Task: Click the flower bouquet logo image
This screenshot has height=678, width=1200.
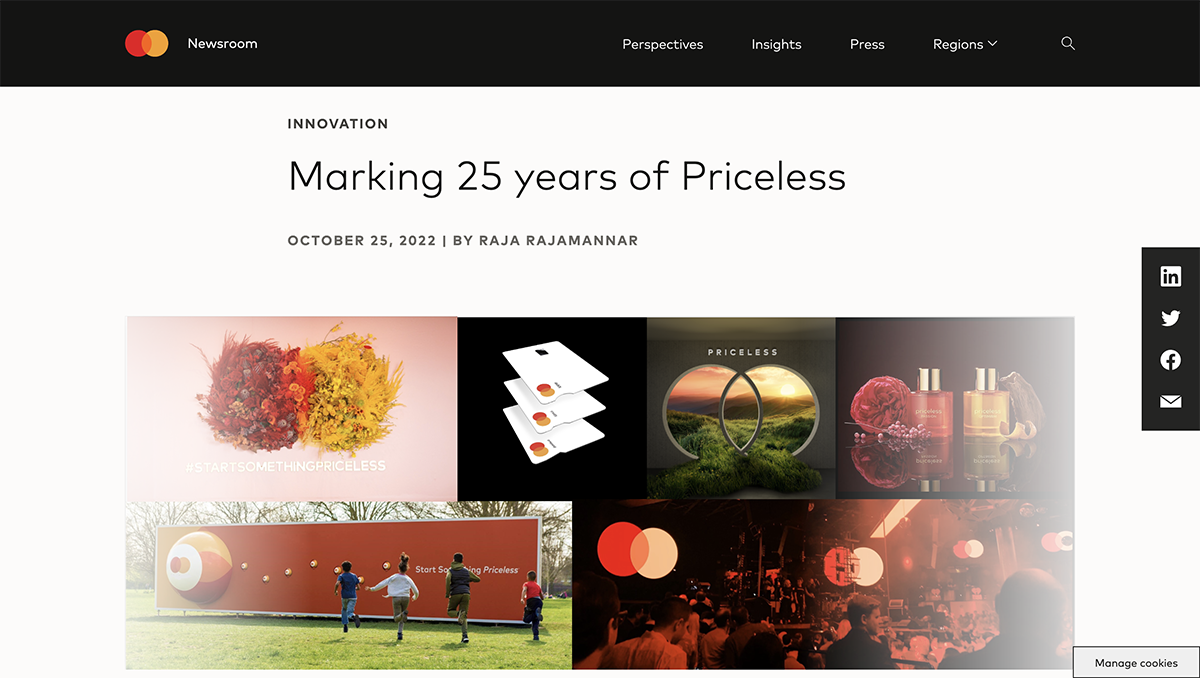Action: pos(291,408)
